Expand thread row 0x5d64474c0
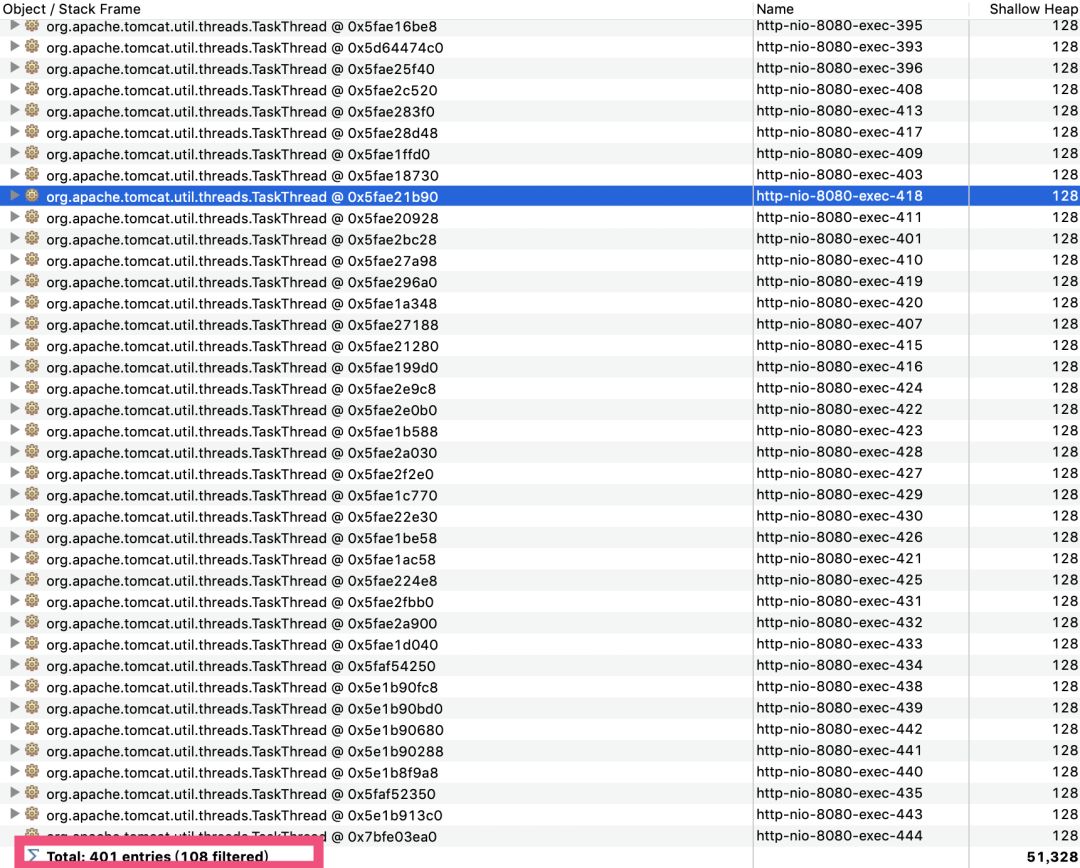This screenshot has width=1080, height=868. [14, 48]
